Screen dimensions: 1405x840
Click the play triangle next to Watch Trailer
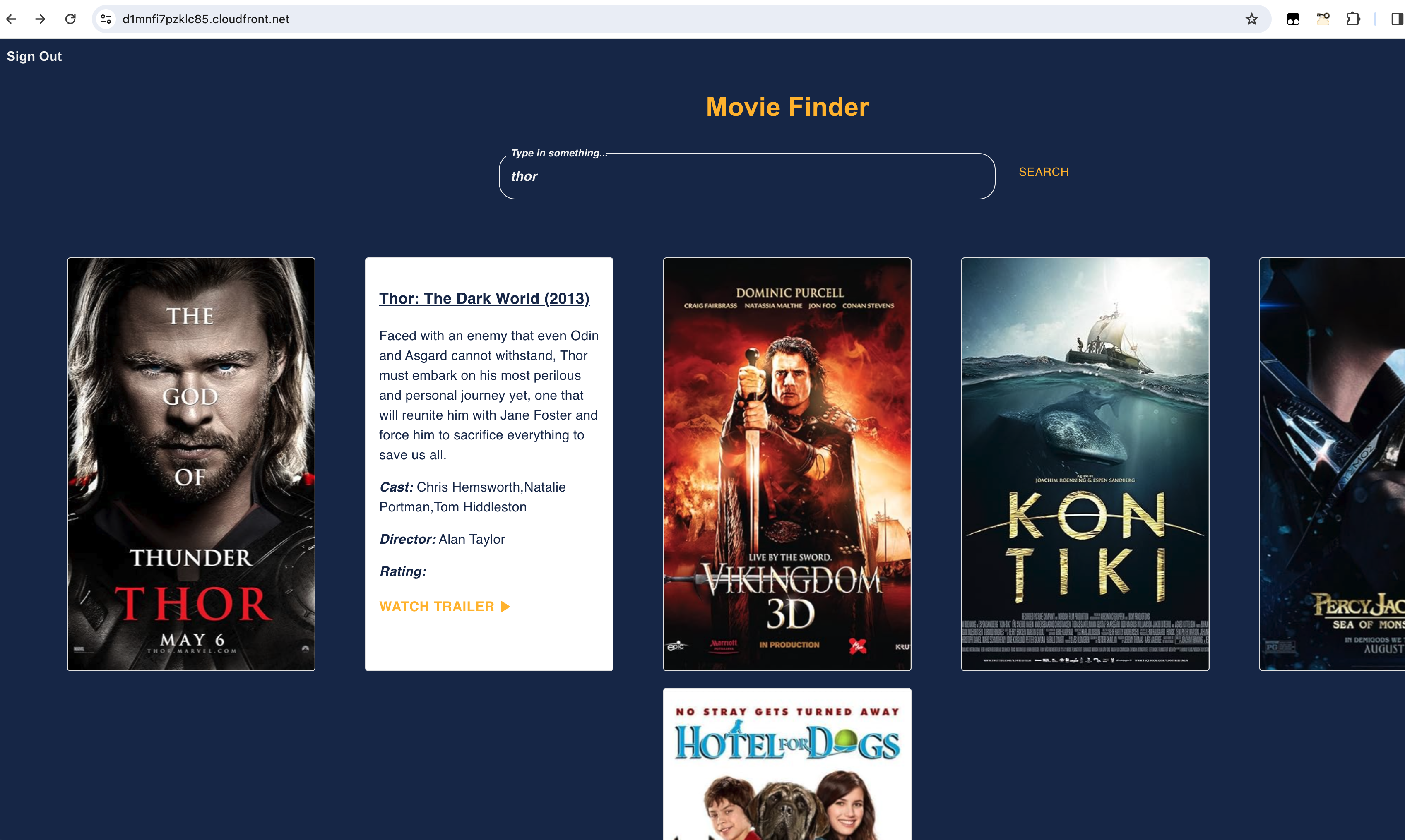pyautogui.click(x=506, y=606)
